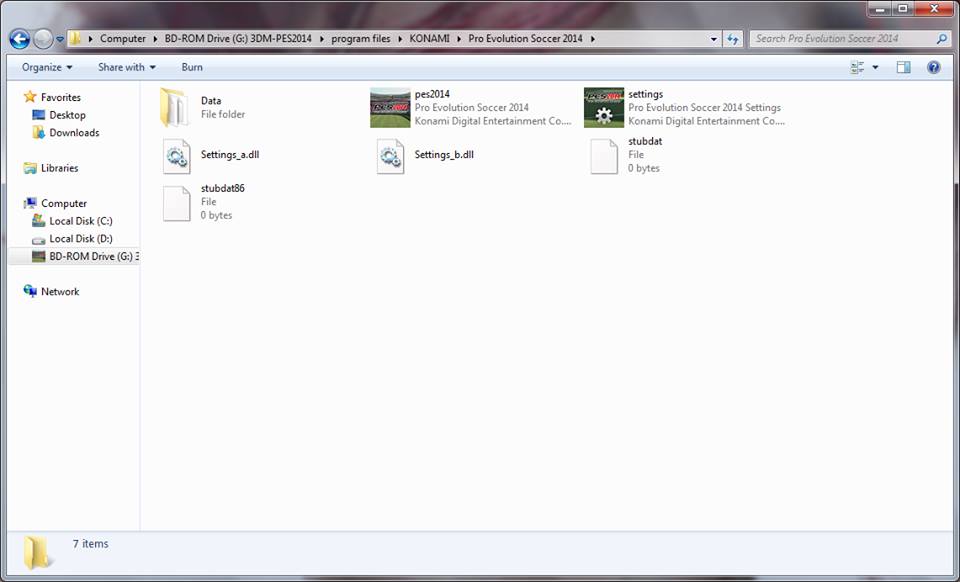
Task: Expand the arrow after KONAMI breadcrumb
Action: click(x=459, y=39)
